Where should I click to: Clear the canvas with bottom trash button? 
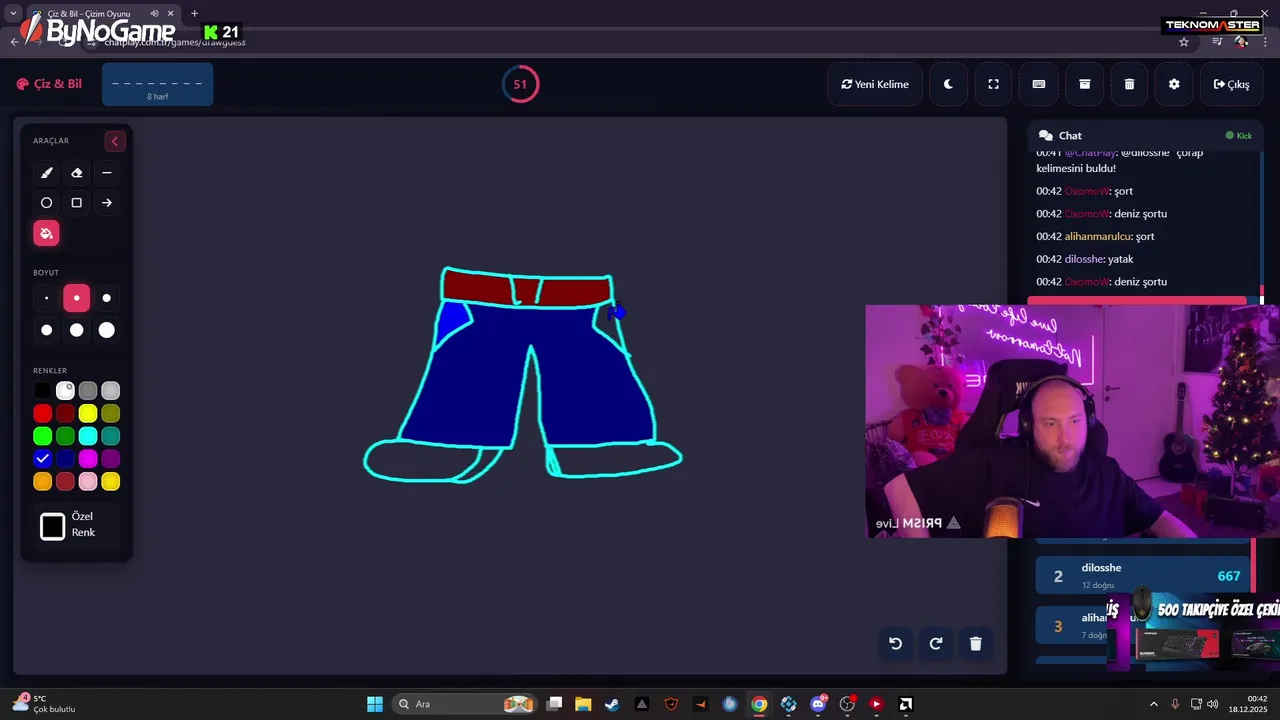[x=976, y=643]
